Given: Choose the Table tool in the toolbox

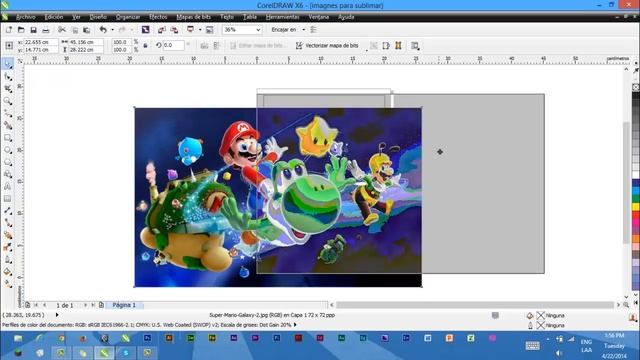Looking at the screenshot, I should click(8, 199).
